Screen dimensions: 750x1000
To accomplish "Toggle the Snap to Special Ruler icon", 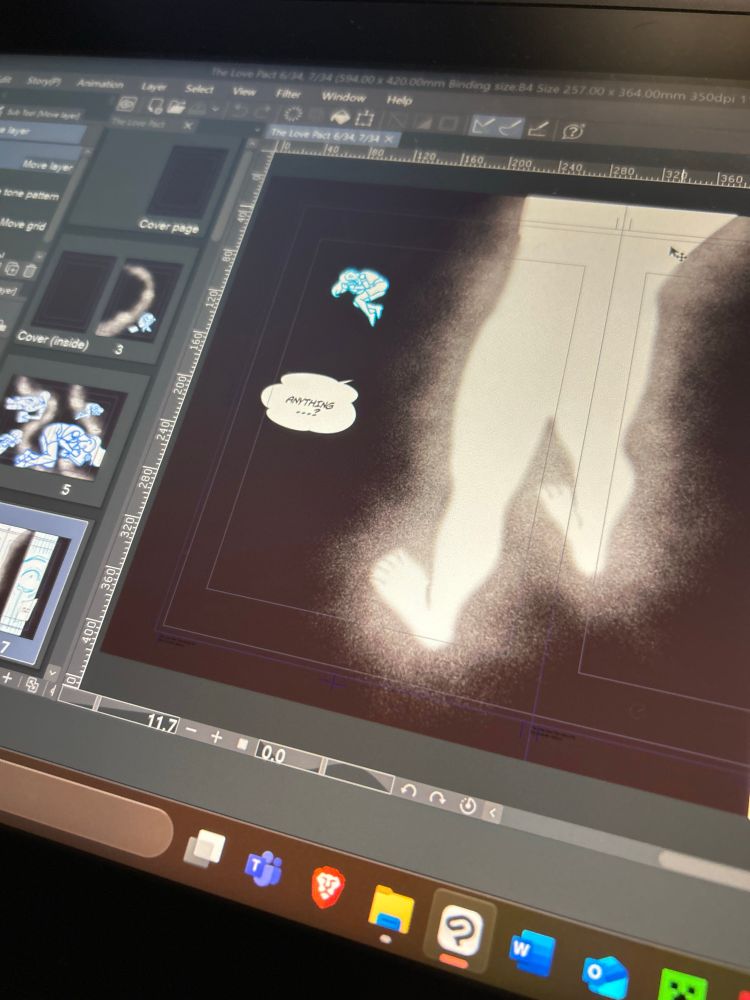I will 510,126.
